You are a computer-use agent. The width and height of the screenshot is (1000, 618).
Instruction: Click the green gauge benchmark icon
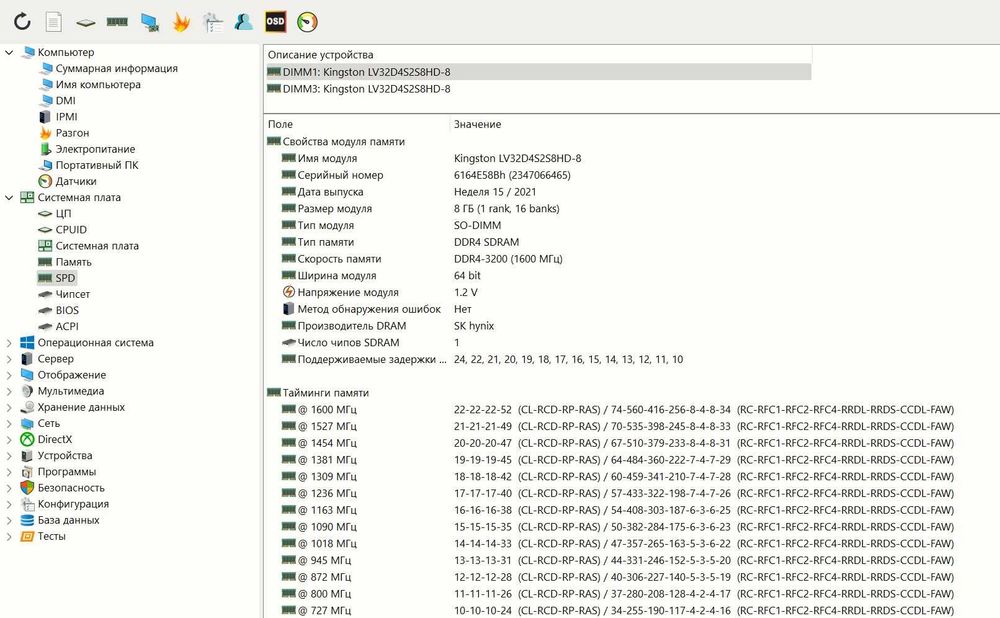point(307,22)
